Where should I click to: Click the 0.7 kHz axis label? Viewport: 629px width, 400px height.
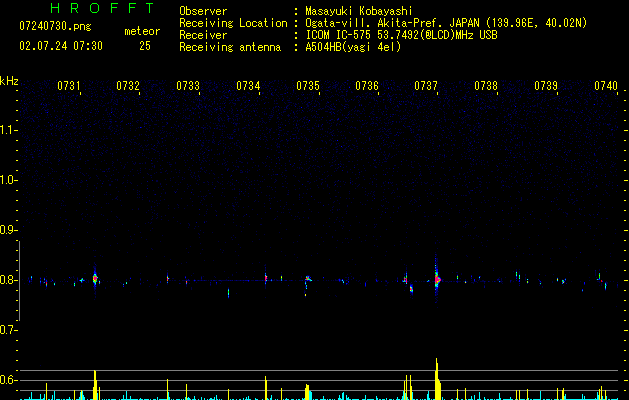8,330
